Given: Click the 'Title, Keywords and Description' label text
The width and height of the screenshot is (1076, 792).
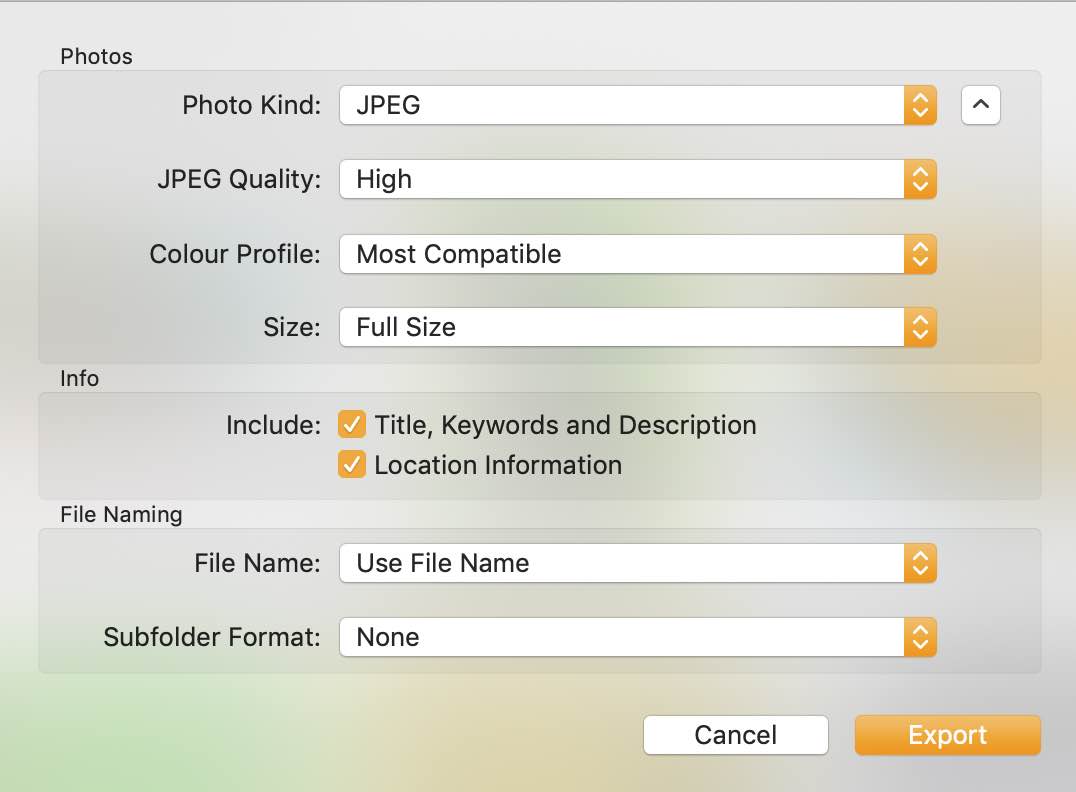Looking at the screenshot, I should [x=565, y=425].
